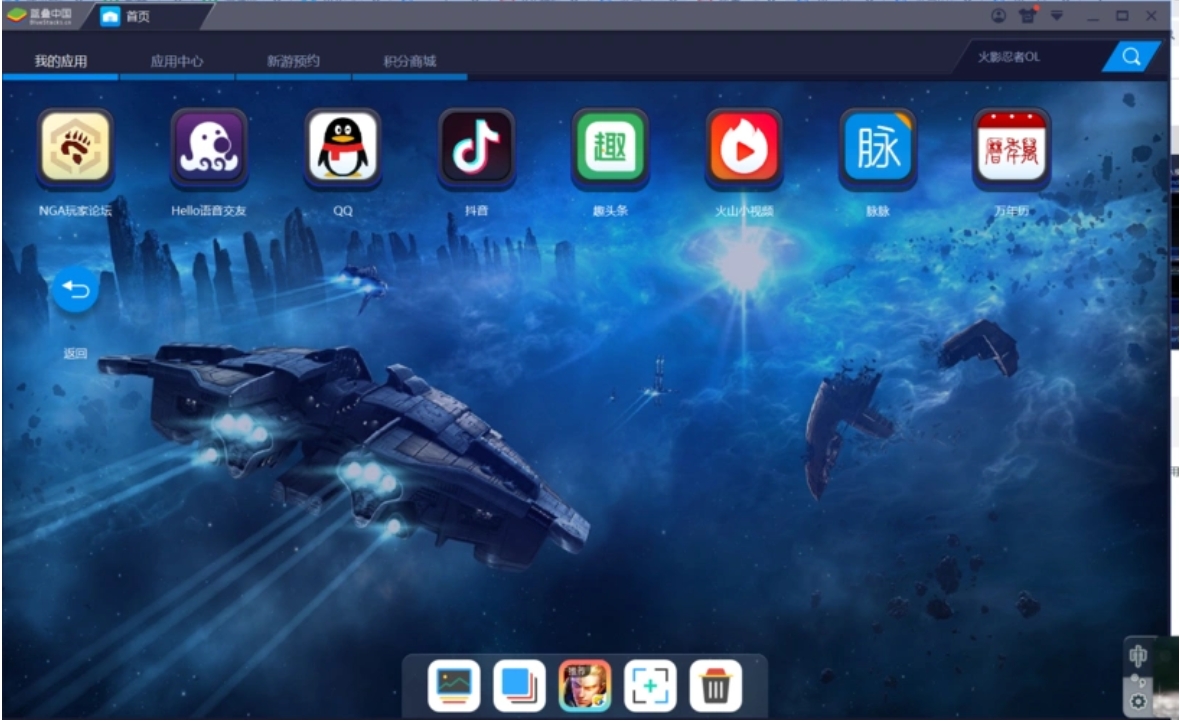Image resolution: width=1180 pixels, height=722 pixels.
Task: Launch 火山小视频 video app
Action: [x=744, y=148]
